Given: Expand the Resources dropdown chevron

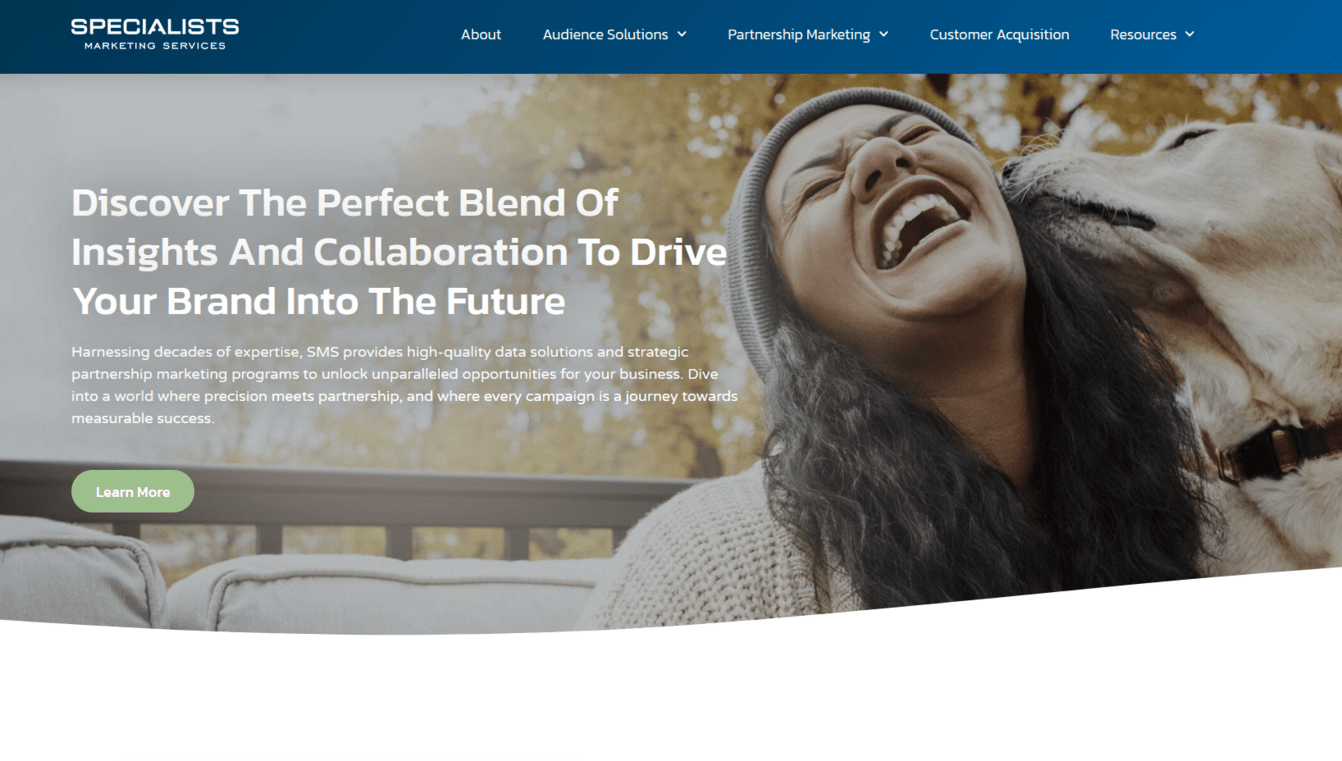Looking at the screenshot, I should [x=1190, y=34].
